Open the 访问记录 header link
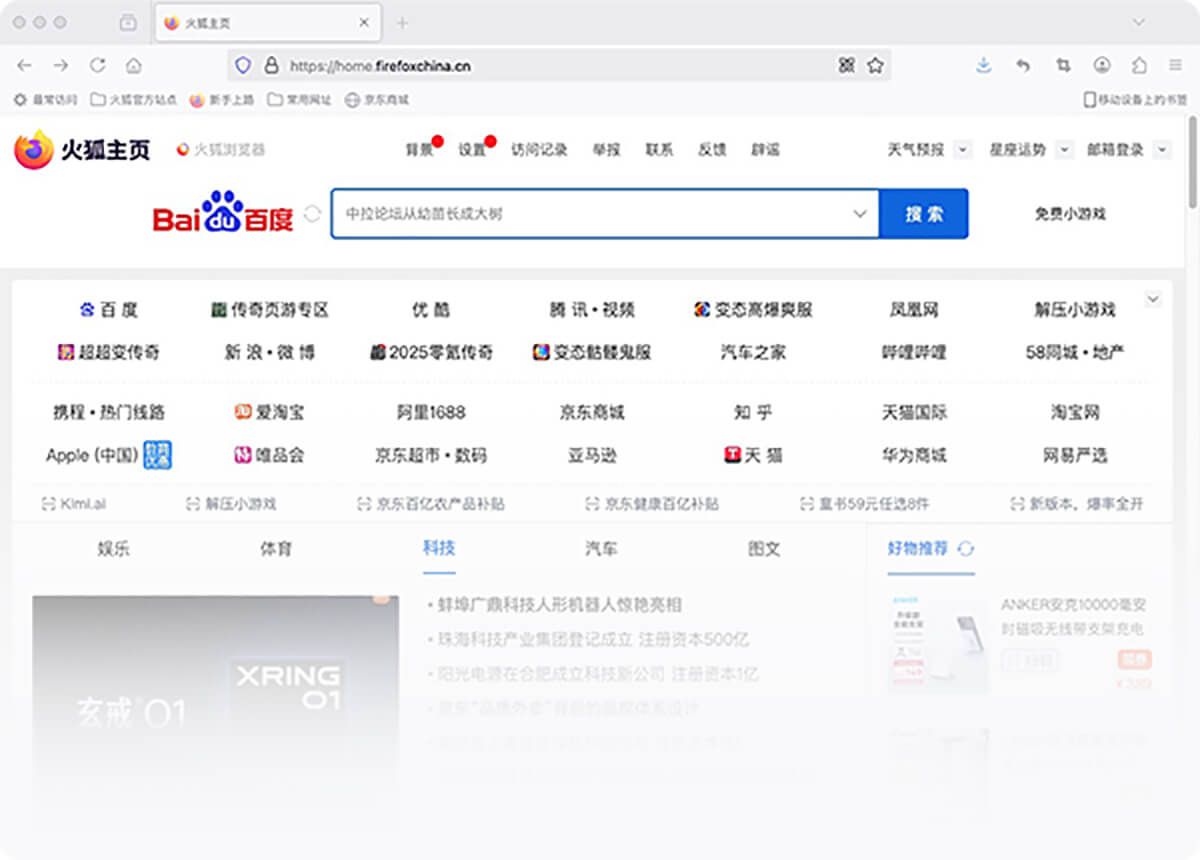 pyautogui.click(x=539, y=150)
